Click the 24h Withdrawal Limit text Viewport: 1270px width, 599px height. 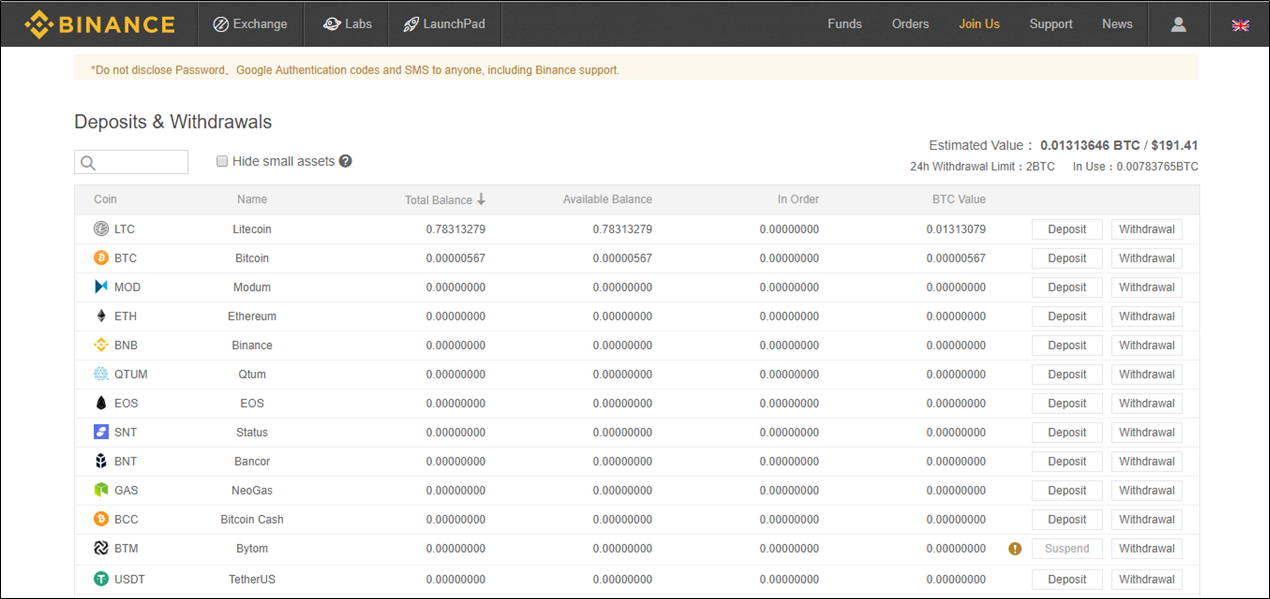[x=982, y=167]
